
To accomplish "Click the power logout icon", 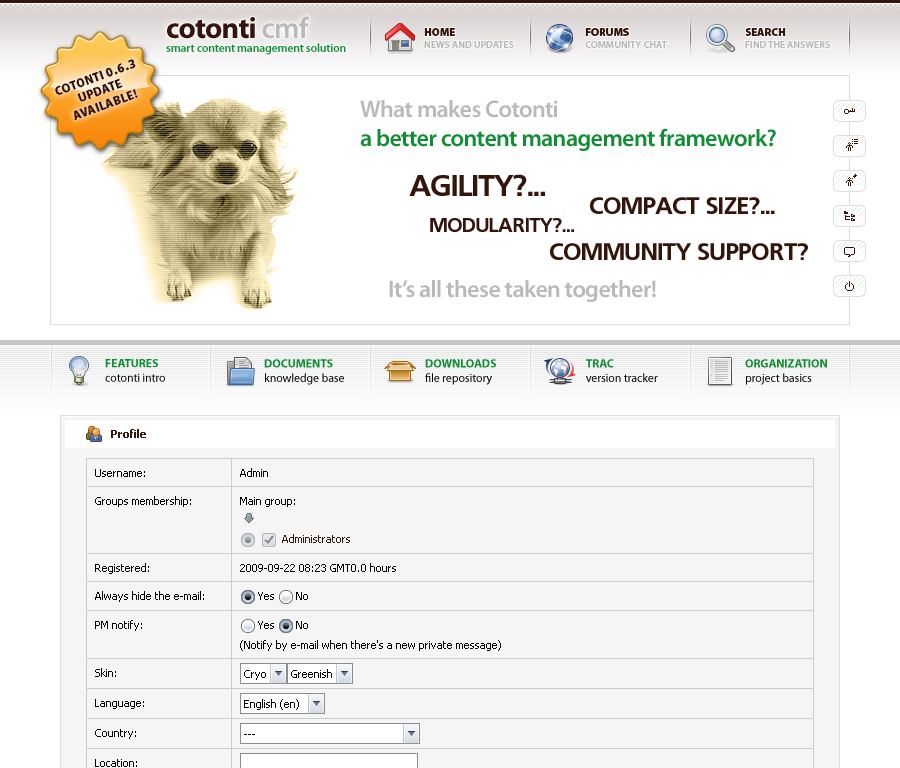I will click(x=849, y=286).
